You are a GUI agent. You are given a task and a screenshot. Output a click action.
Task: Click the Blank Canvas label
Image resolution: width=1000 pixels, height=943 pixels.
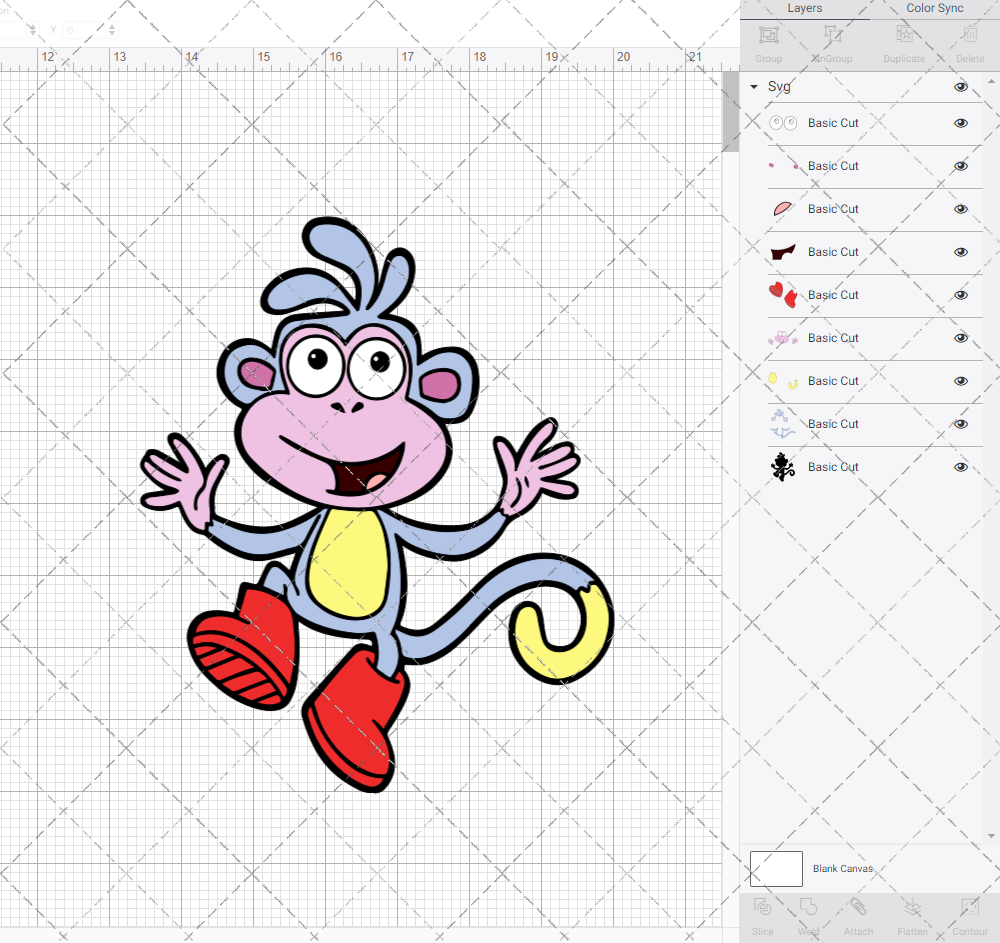pyautogui.click(x=842, y=868)
